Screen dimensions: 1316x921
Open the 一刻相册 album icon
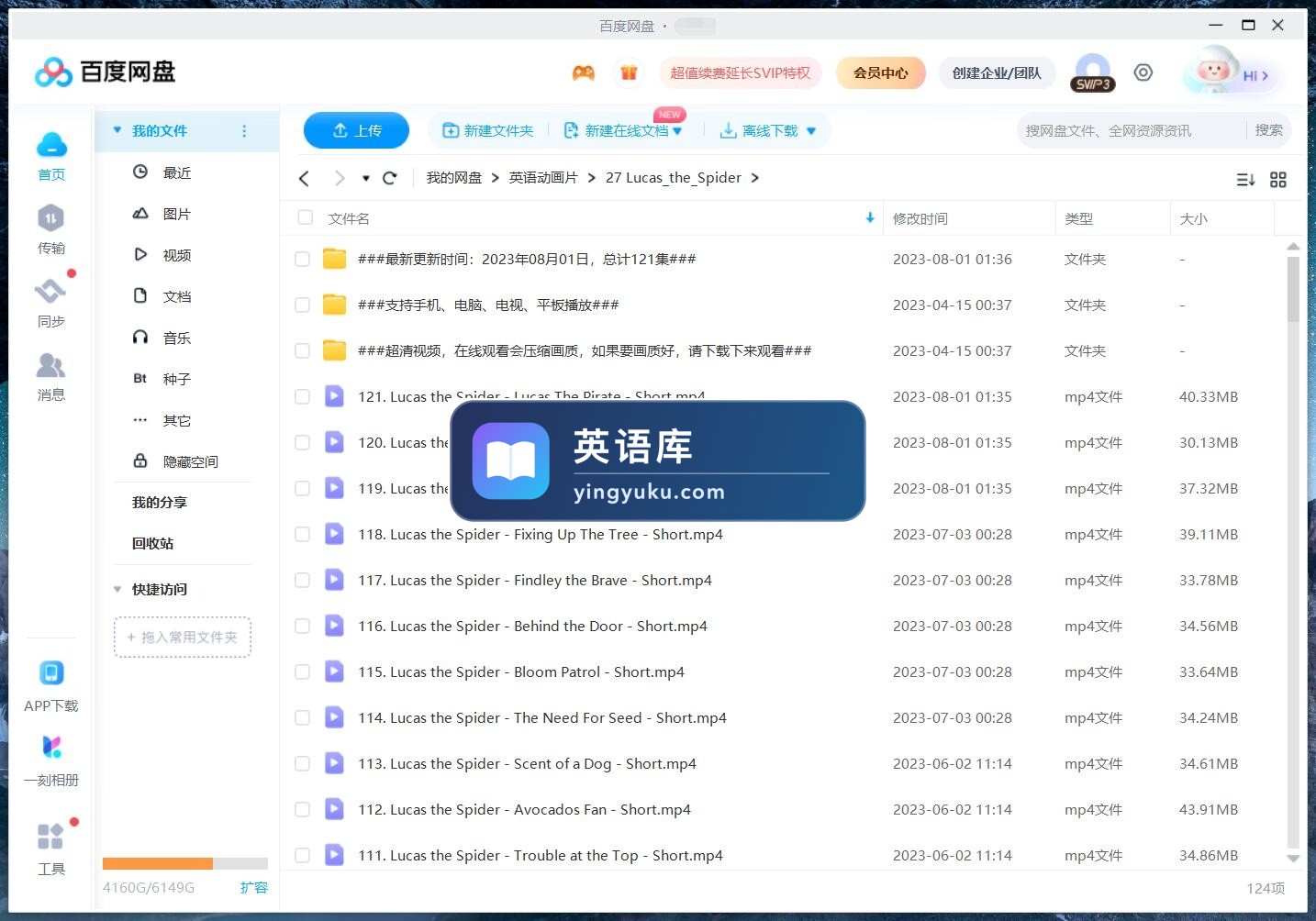point(51,748)
